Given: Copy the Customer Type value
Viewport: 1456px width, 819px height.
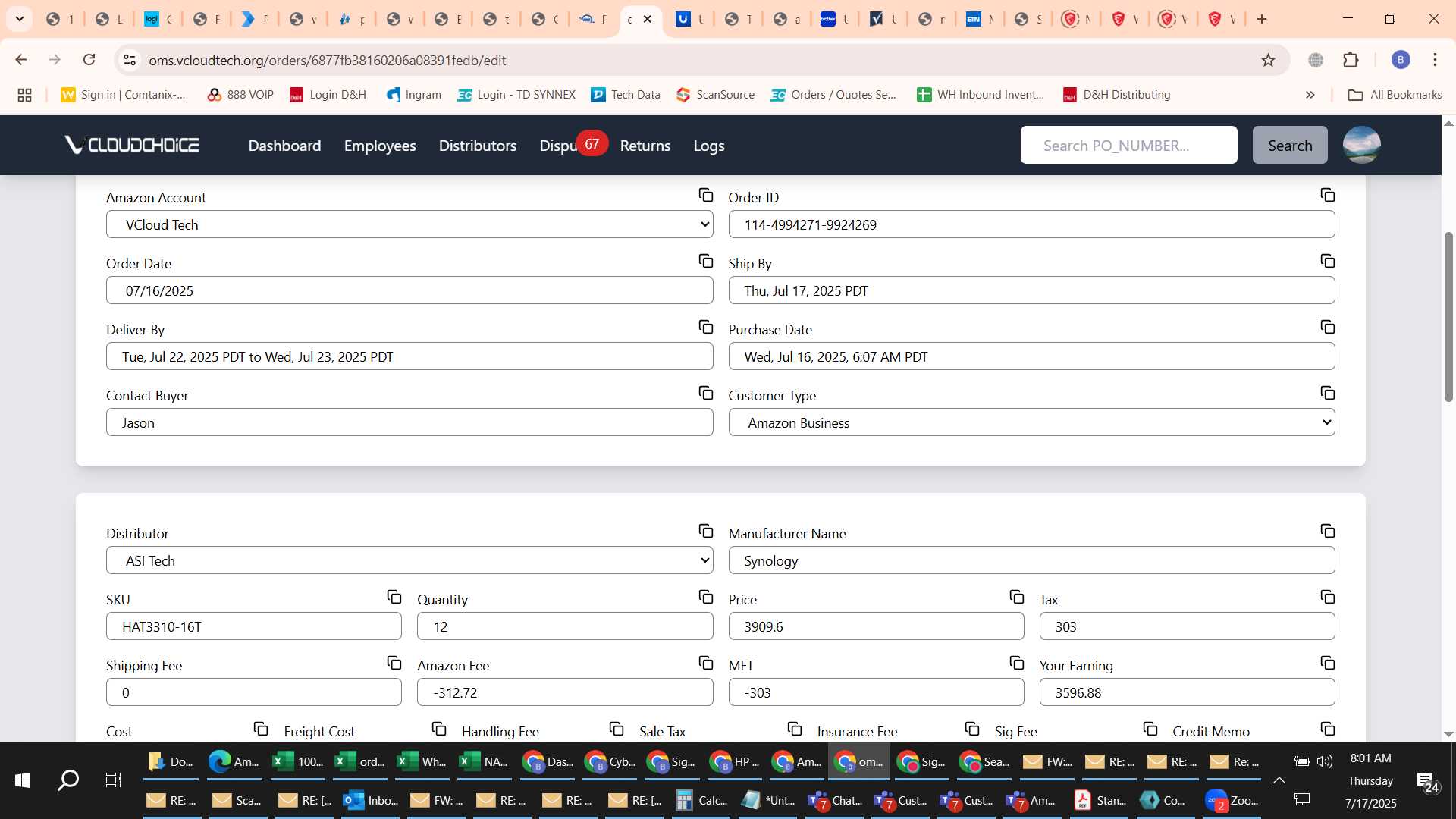Looking at the screenshot, I should 1327,394.
